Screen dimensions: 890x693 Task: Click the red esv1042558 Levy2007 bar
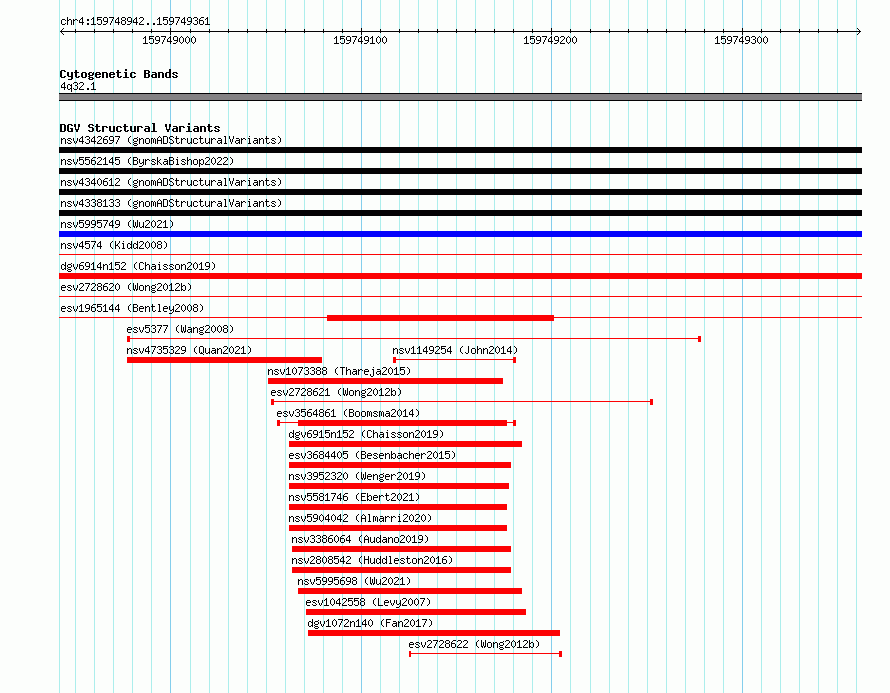pyautogui.click(x=416, y=612)
